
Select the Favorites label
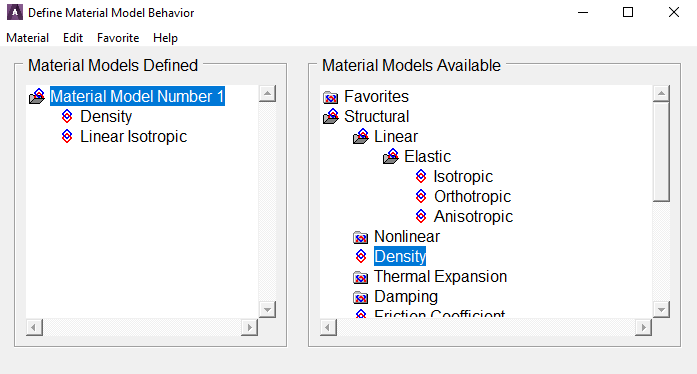(376, 97)
